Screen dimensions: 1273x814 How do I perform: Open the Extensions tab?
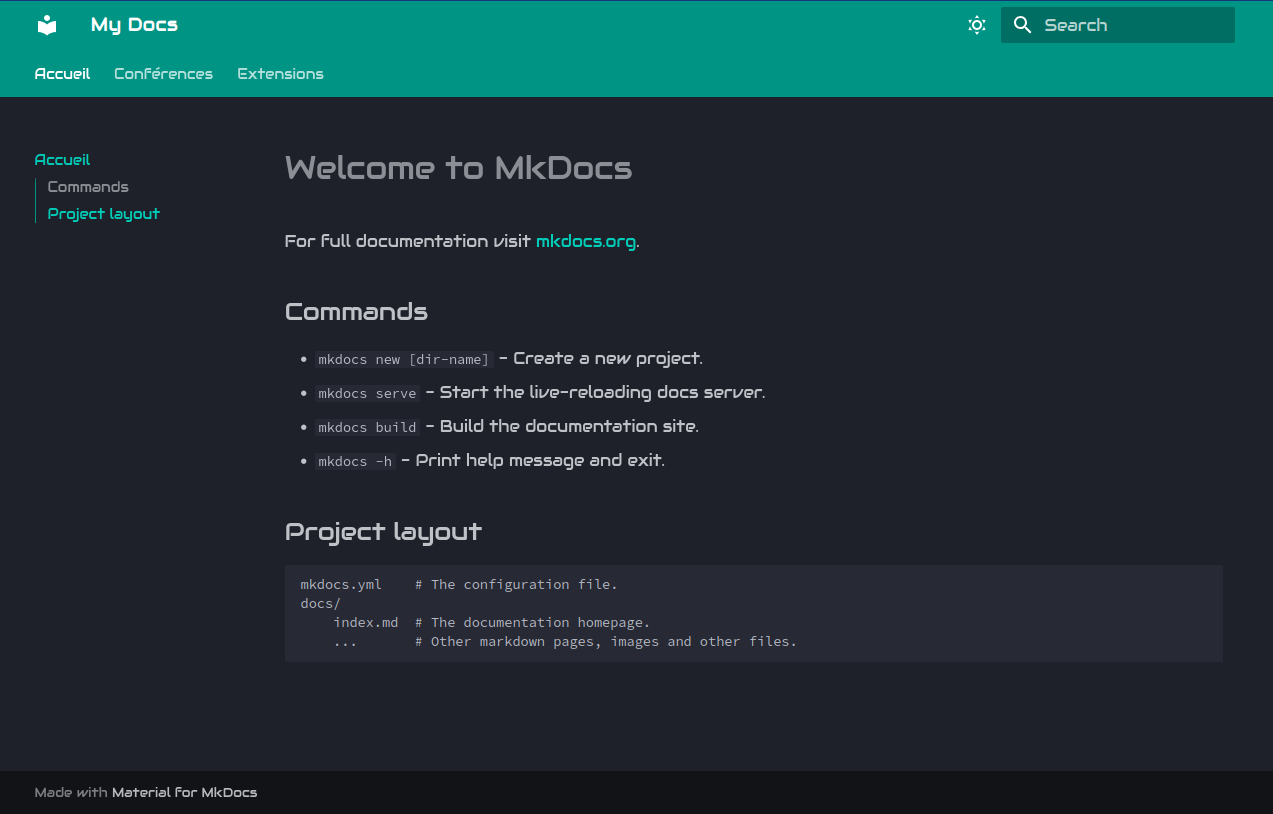[x=280, y=74]
